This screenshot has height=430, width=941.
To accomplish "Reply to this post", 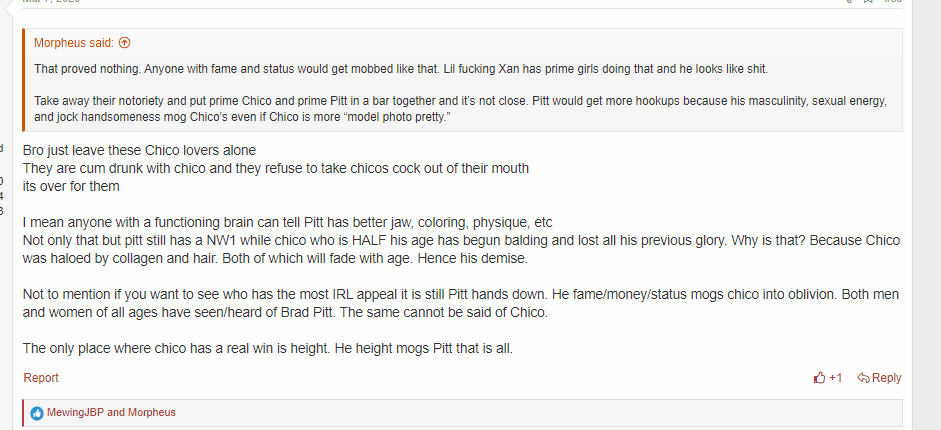I will click(879, 378).
